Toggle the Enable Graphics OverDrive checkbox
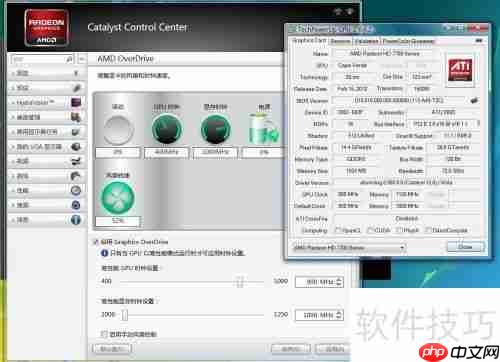 point(96,242)
